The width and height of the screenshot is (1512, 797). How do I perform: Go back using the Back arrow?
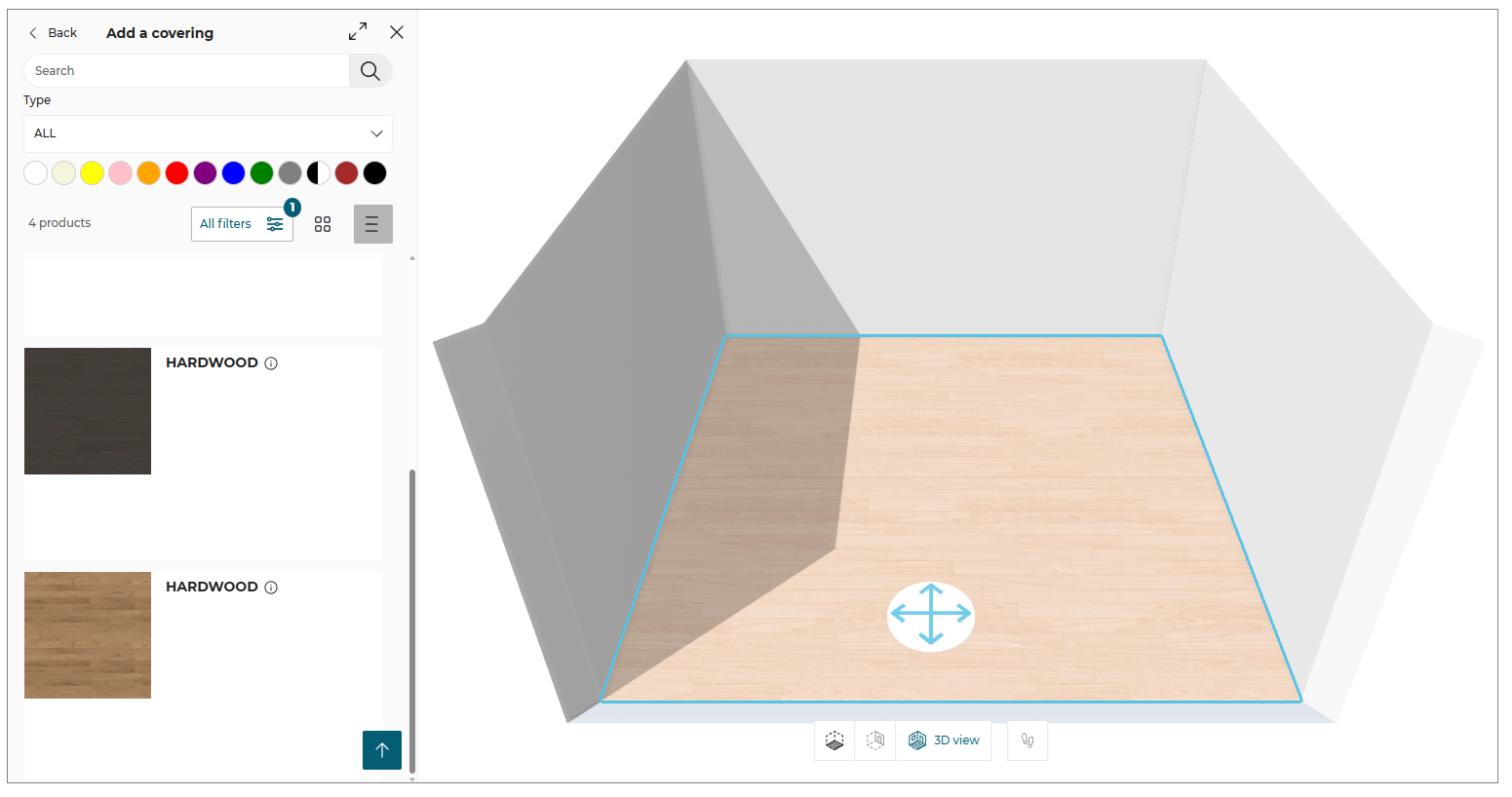pyautogui.click(x=53, y=33)
